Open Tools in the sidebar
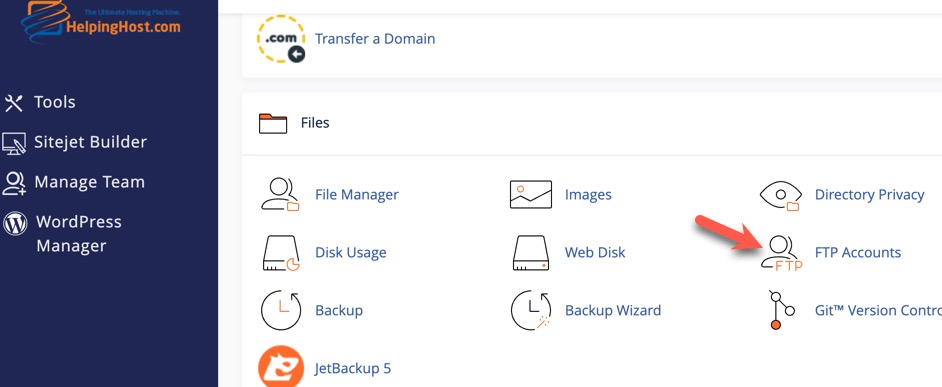942x387 pixels. (x=55, y=102)
